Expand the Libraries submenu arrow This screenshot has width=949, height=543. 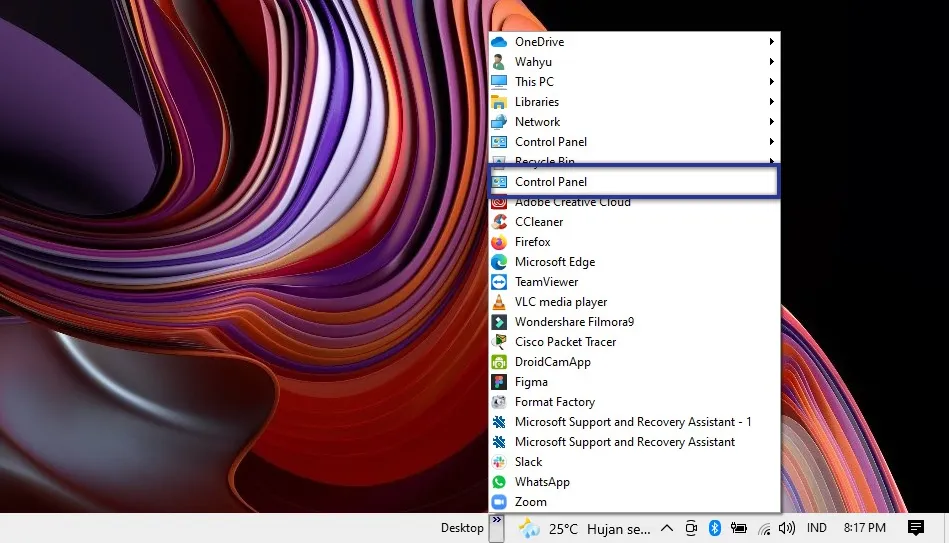[x=771, y=102]
